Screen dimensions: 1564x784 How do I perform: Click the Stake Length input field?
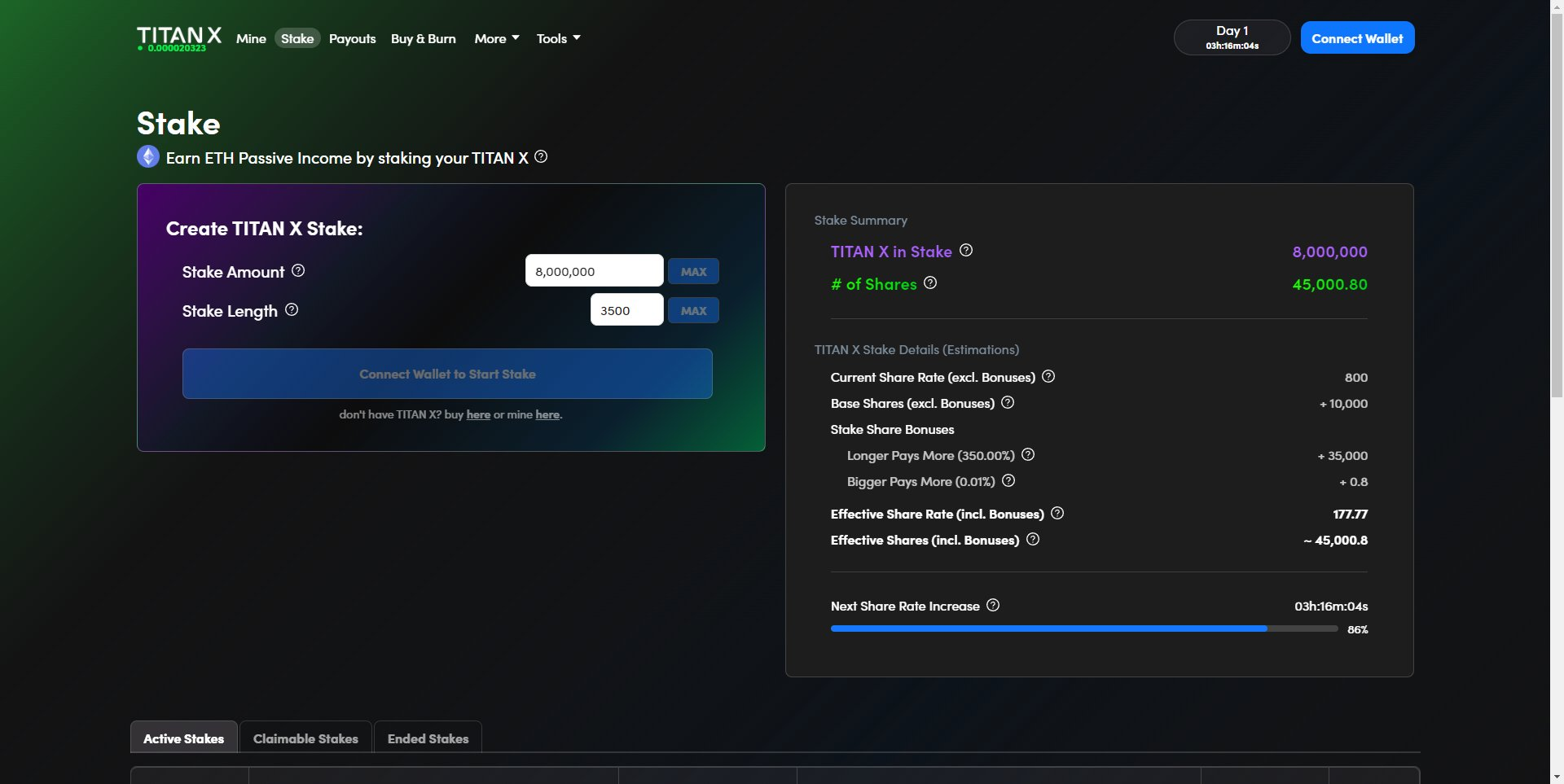[x=626, y=309]
